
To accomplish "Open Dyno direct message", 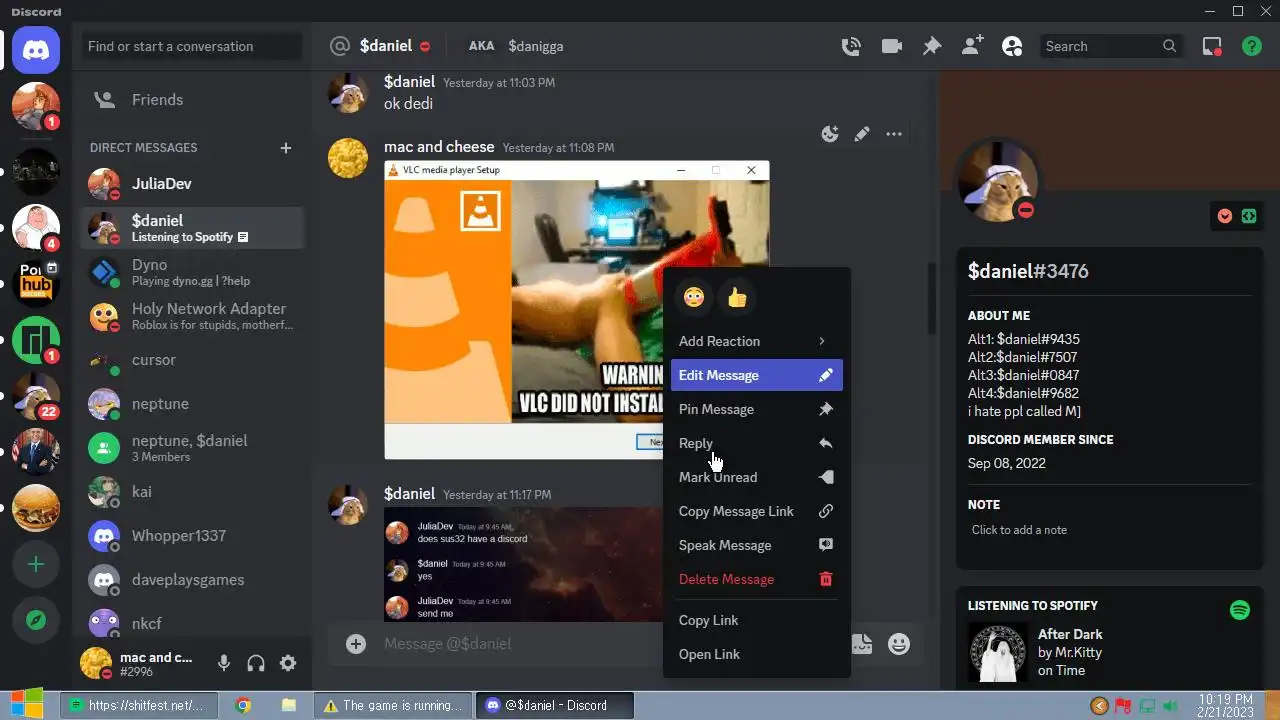I will pos(192,272).
